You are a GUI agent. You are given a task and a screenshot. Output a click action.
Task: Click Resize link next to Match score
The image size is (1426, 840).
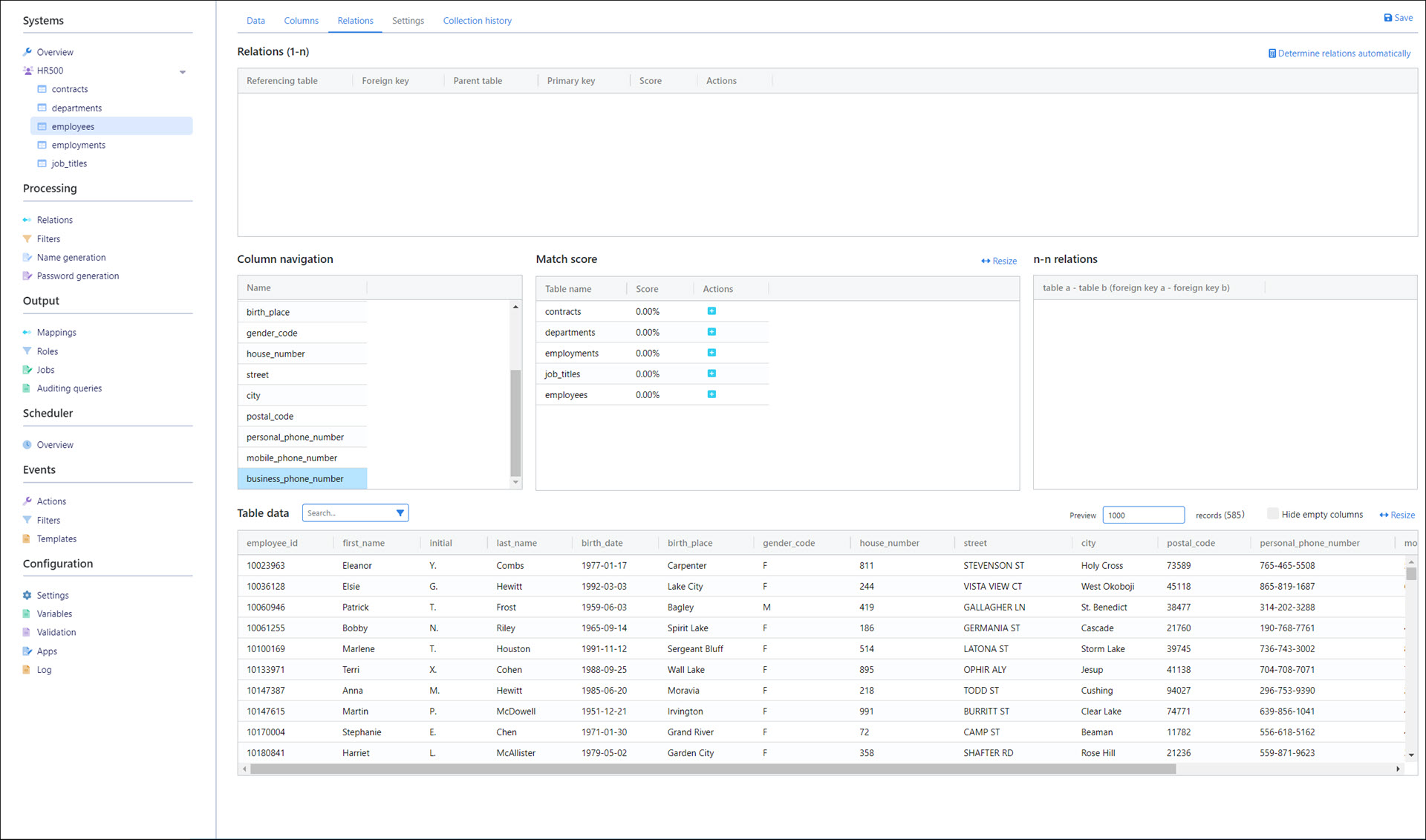(x=999, y=261)
